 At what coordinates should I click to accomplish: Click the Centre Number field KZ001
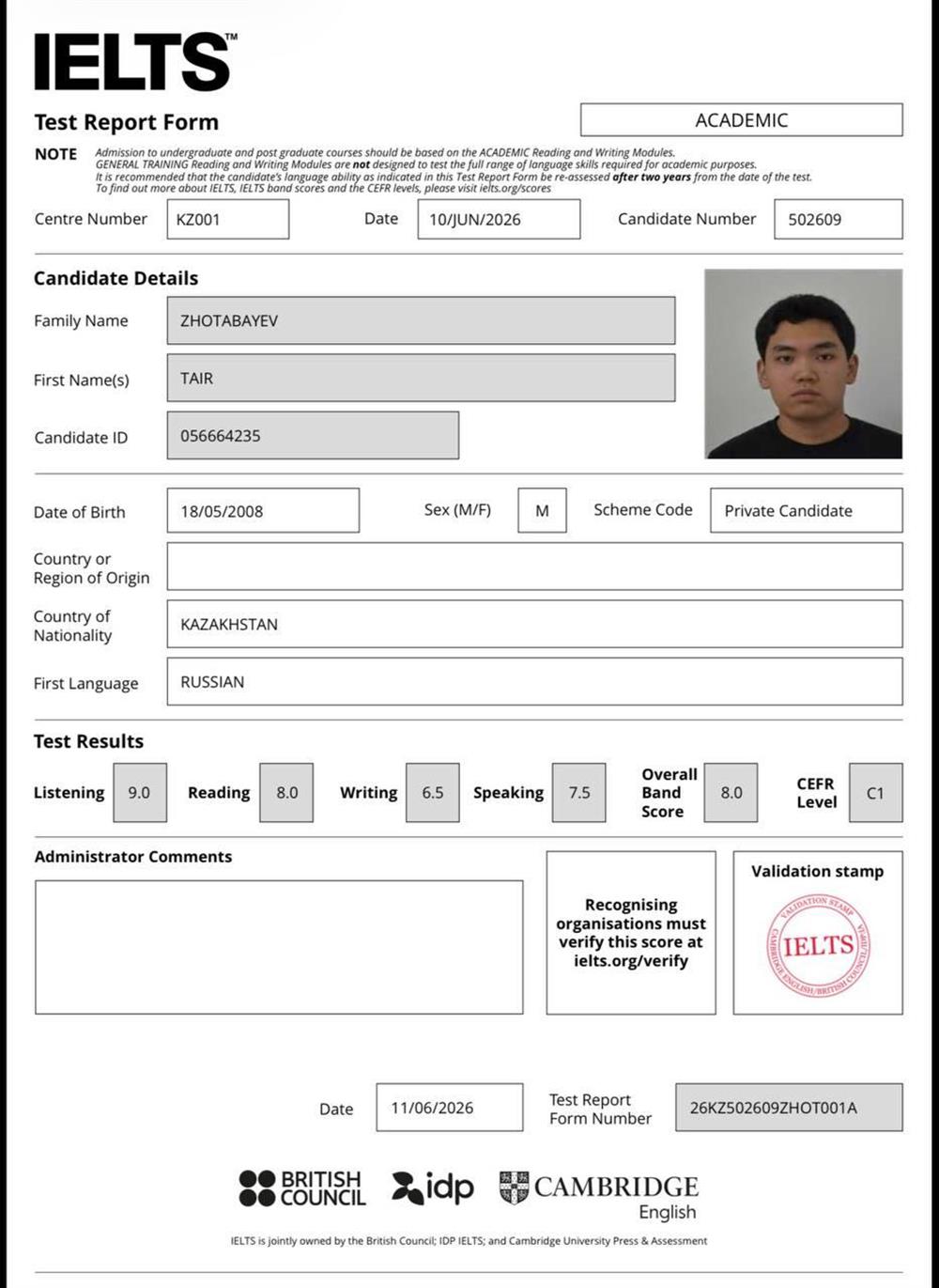pos(228,219)
